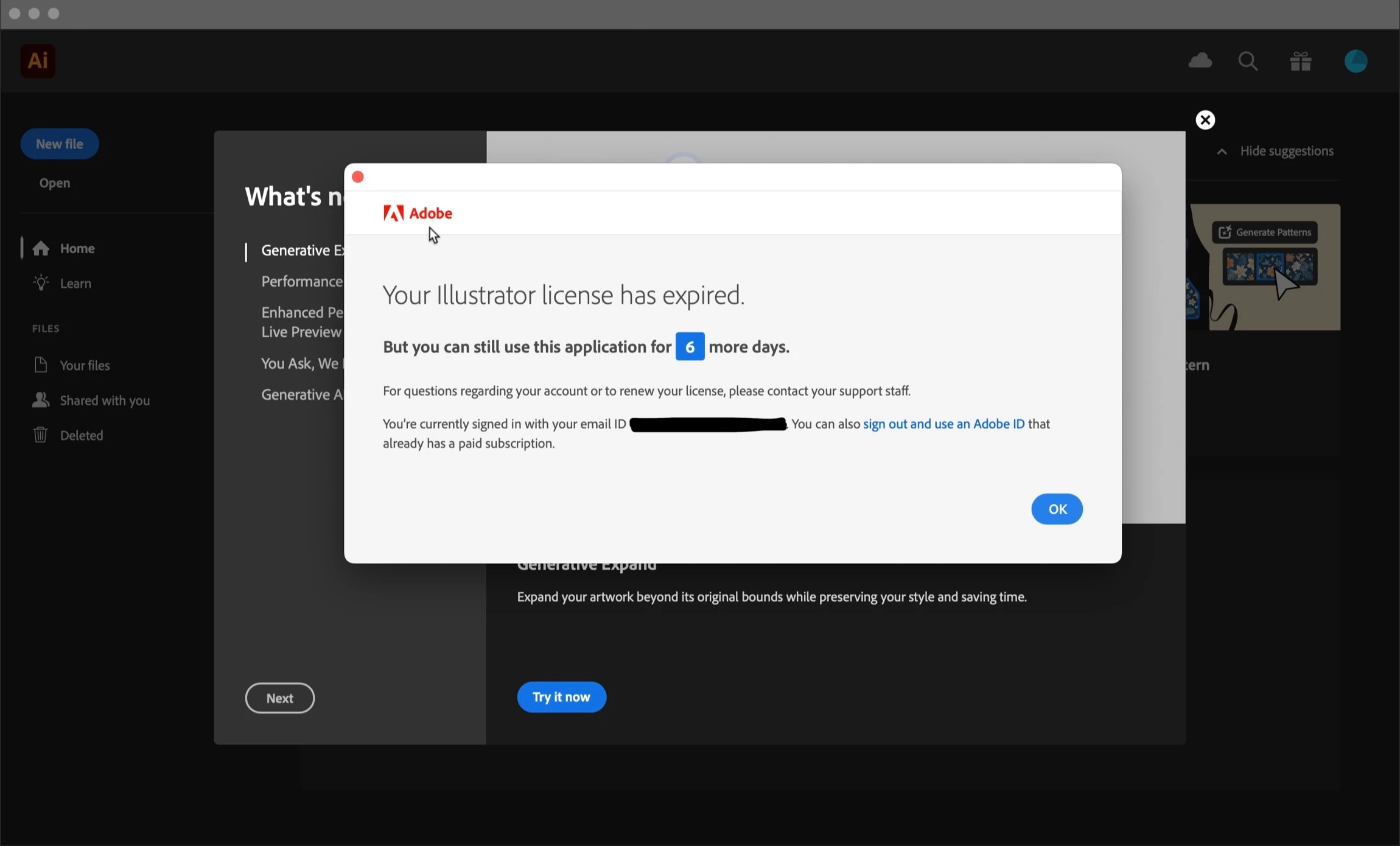Open the cloud storage status icon
Screen dimensions: 1400x846
1200,61
